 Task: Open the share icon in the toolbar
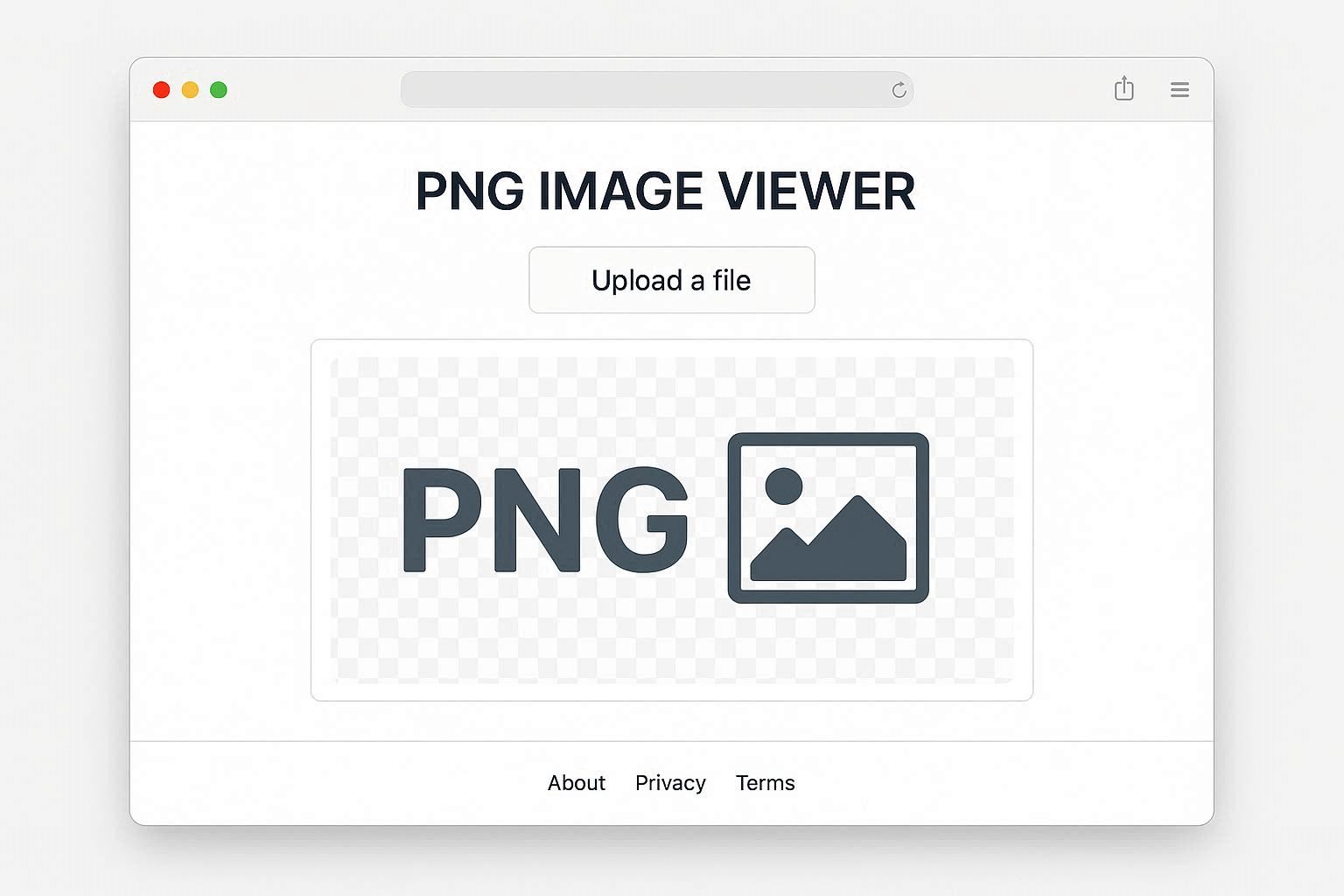pyautogui.click(x=1124, y=88)
